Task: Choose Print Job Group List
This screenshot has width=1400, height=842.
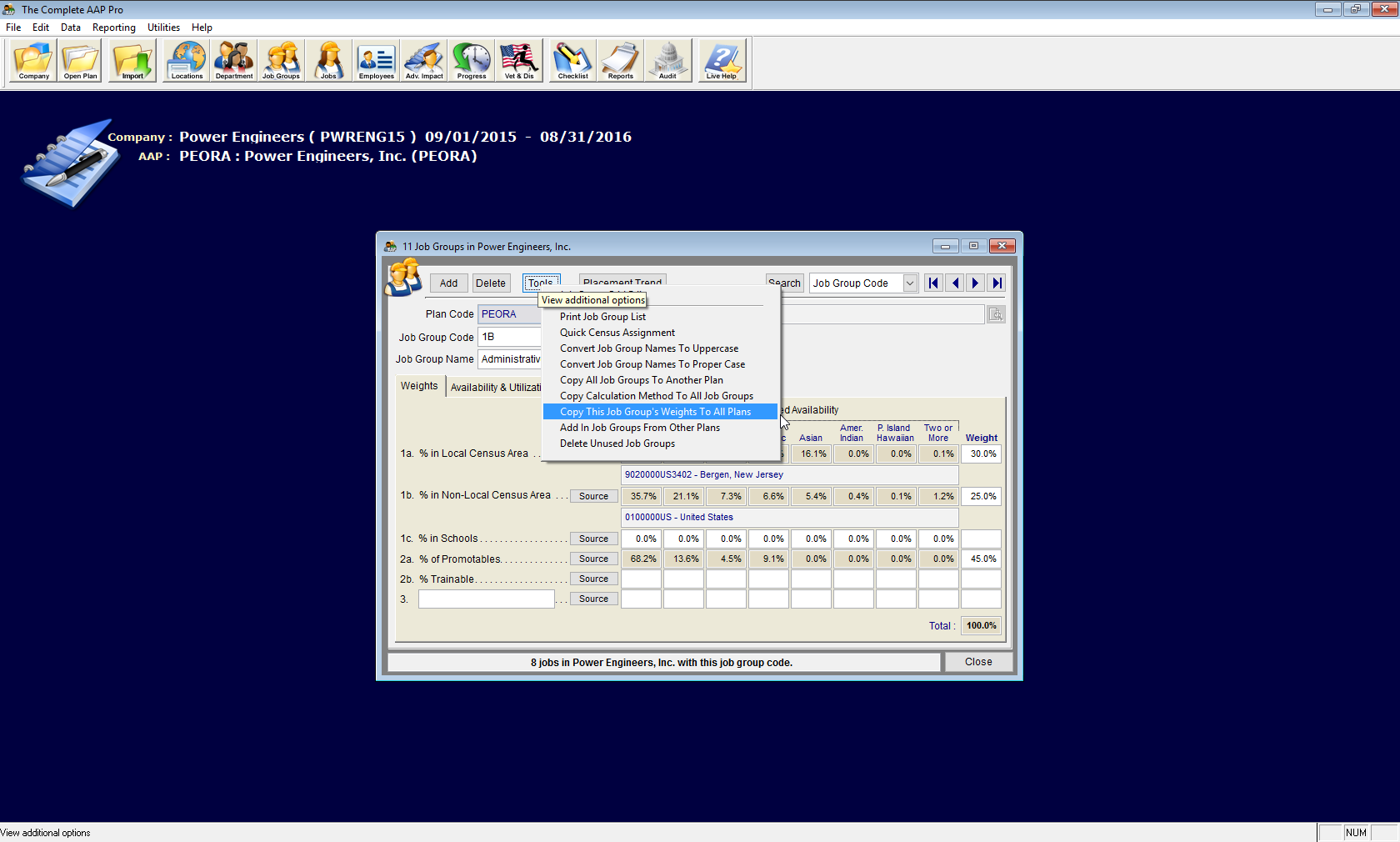Action: (660, 317)
